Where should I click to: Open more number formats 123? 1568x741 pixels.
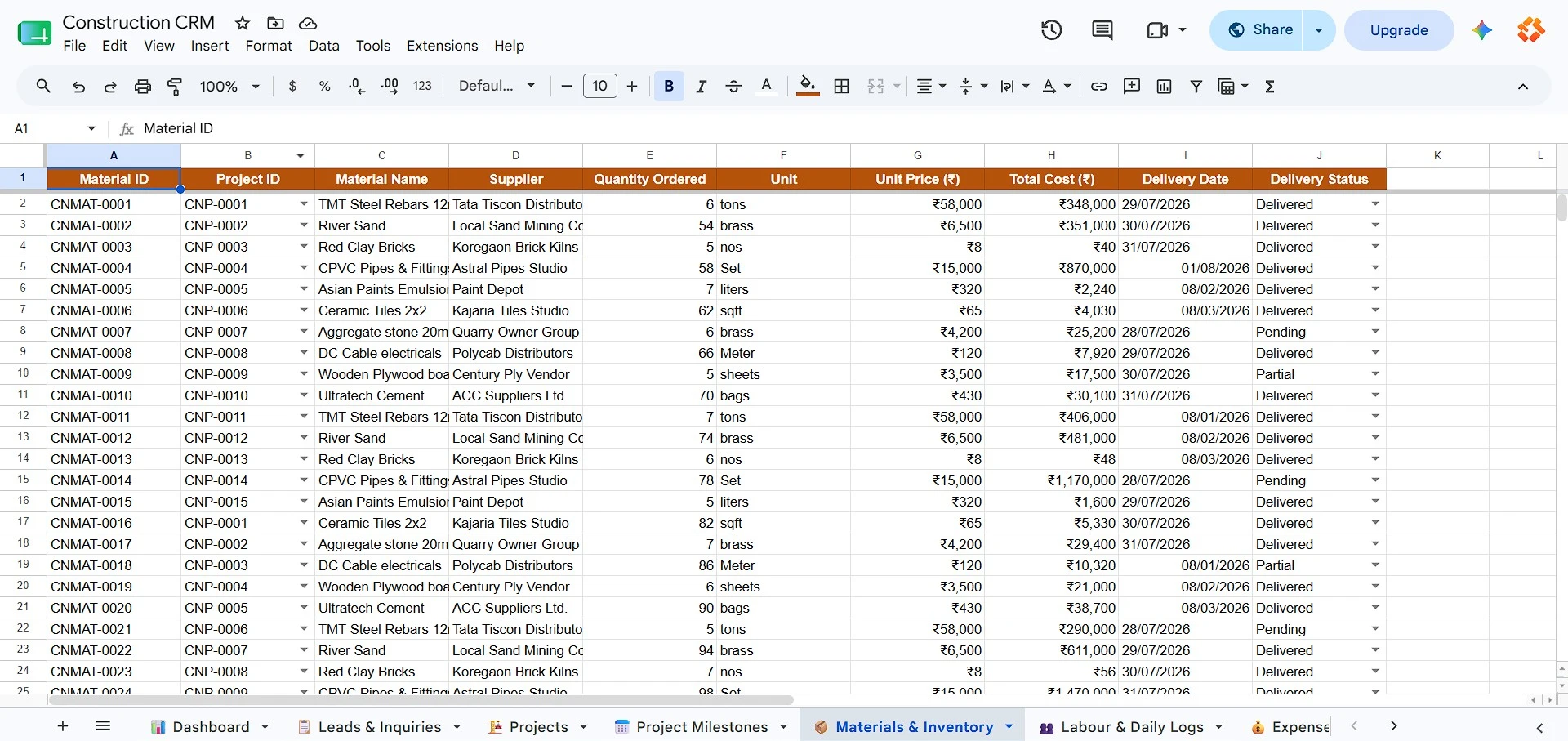[x=422, y=86]
